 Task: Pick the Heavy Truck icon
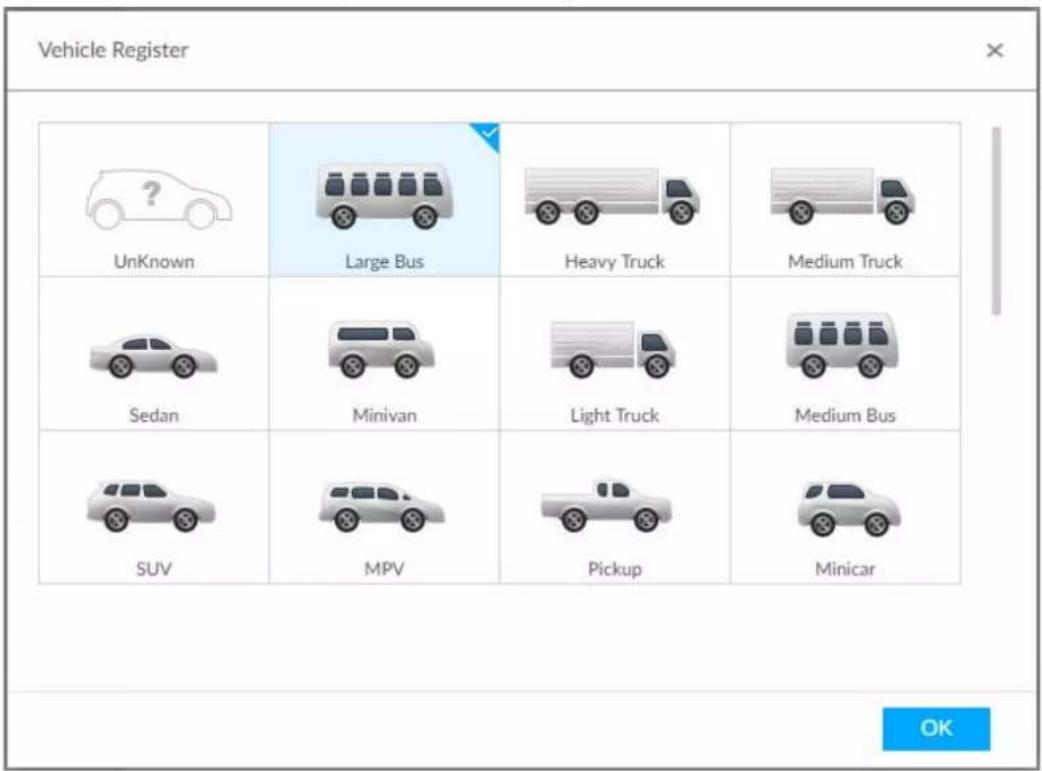(x=612, y=195)
